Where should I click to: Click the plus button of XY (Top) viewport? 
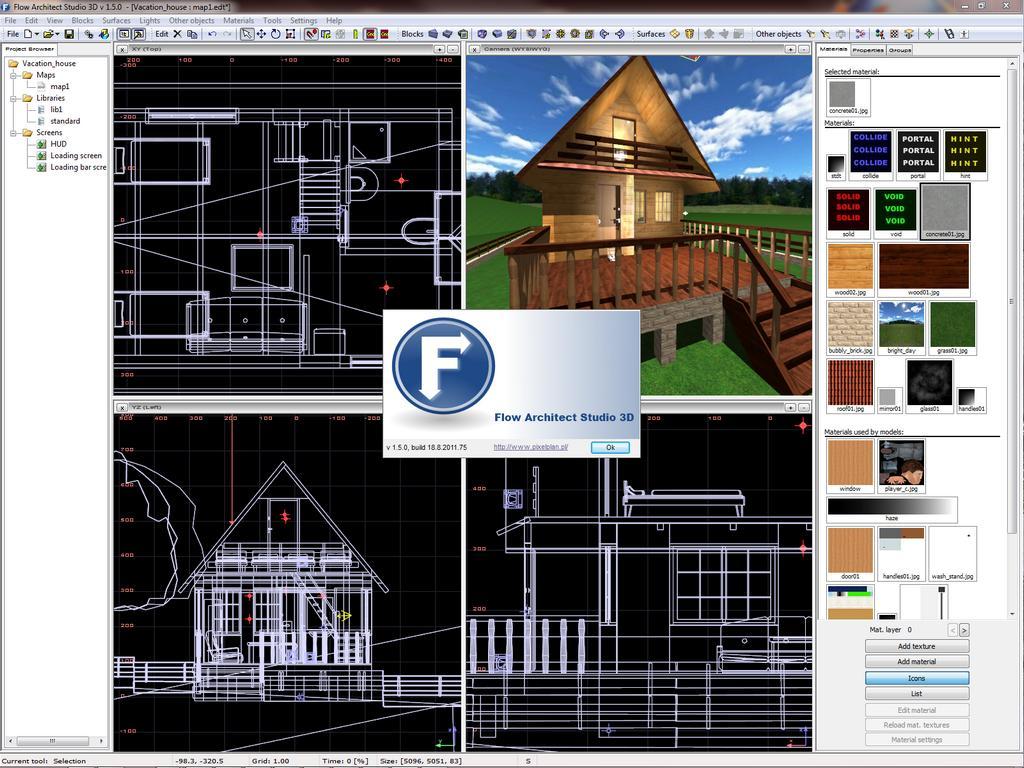(440, 50)
